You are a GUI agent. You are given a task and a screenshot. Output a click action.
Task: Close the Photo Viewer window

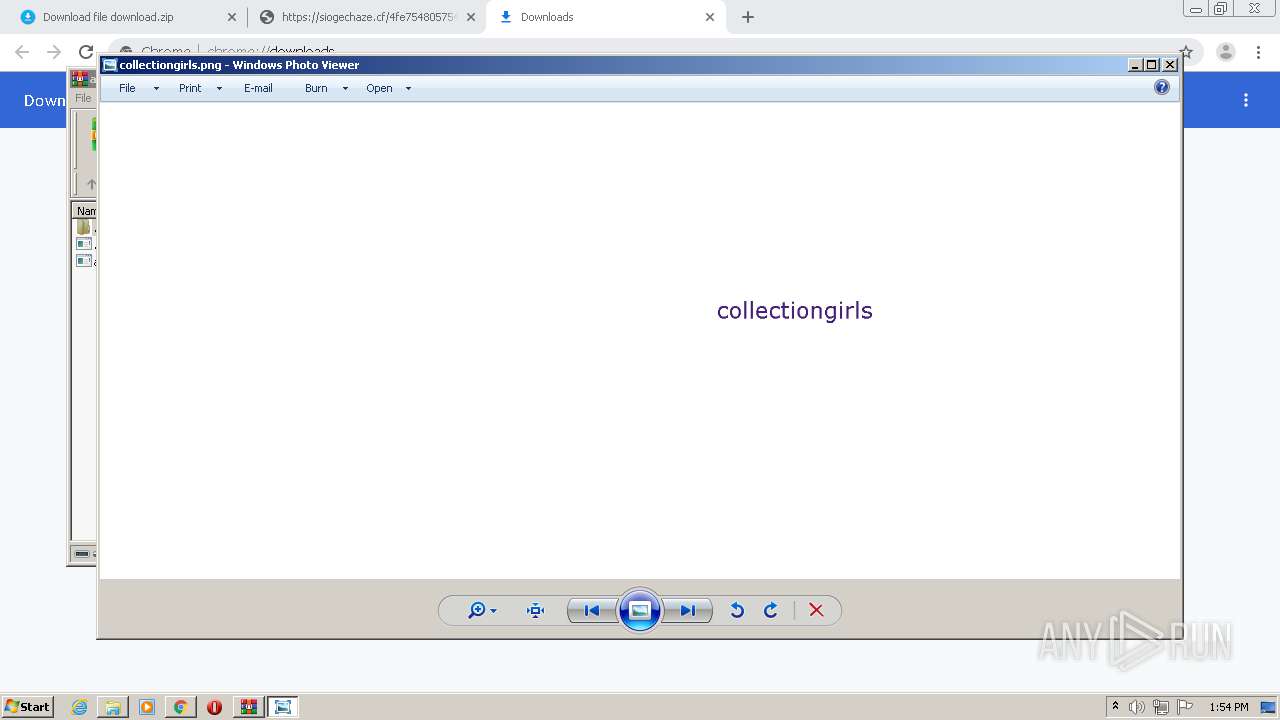coord(1169,65)
